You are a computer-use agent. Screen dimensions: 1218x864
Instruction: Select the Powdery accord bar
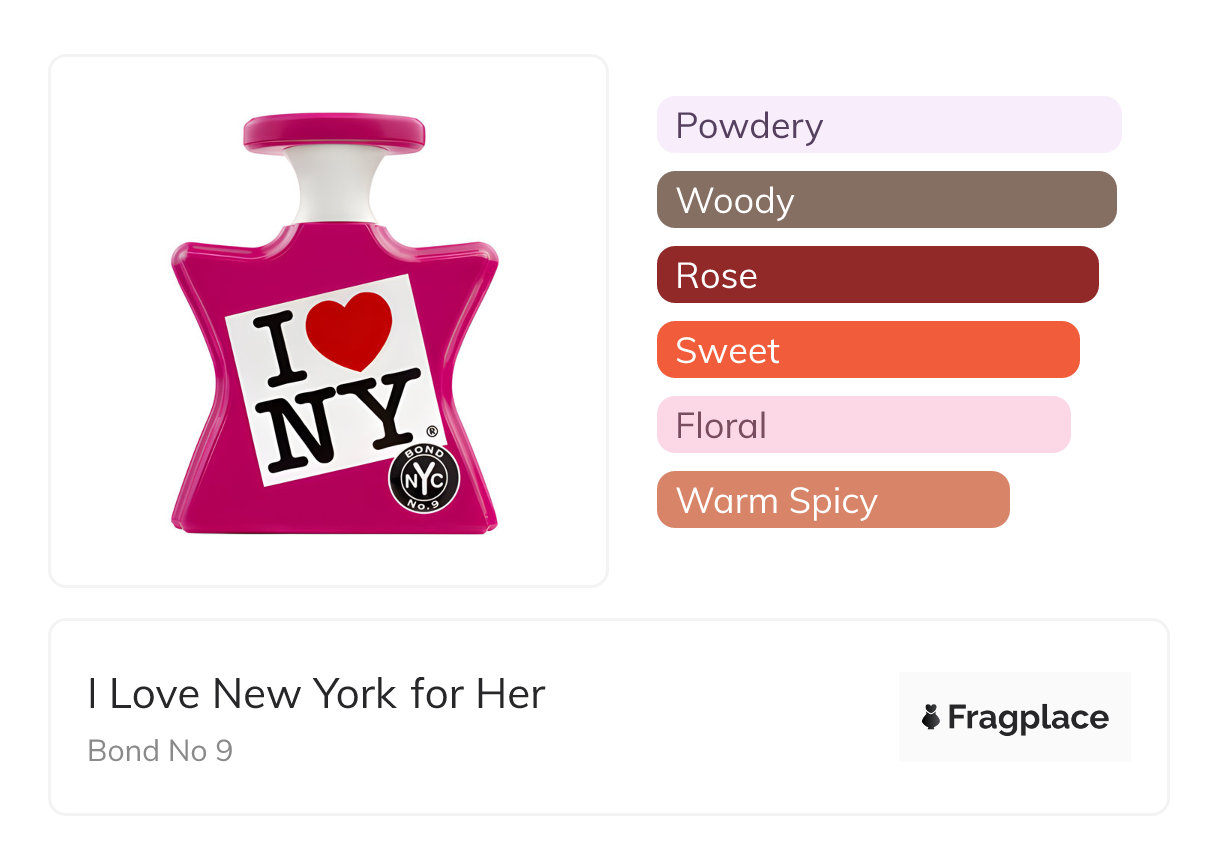coord(888,125)
